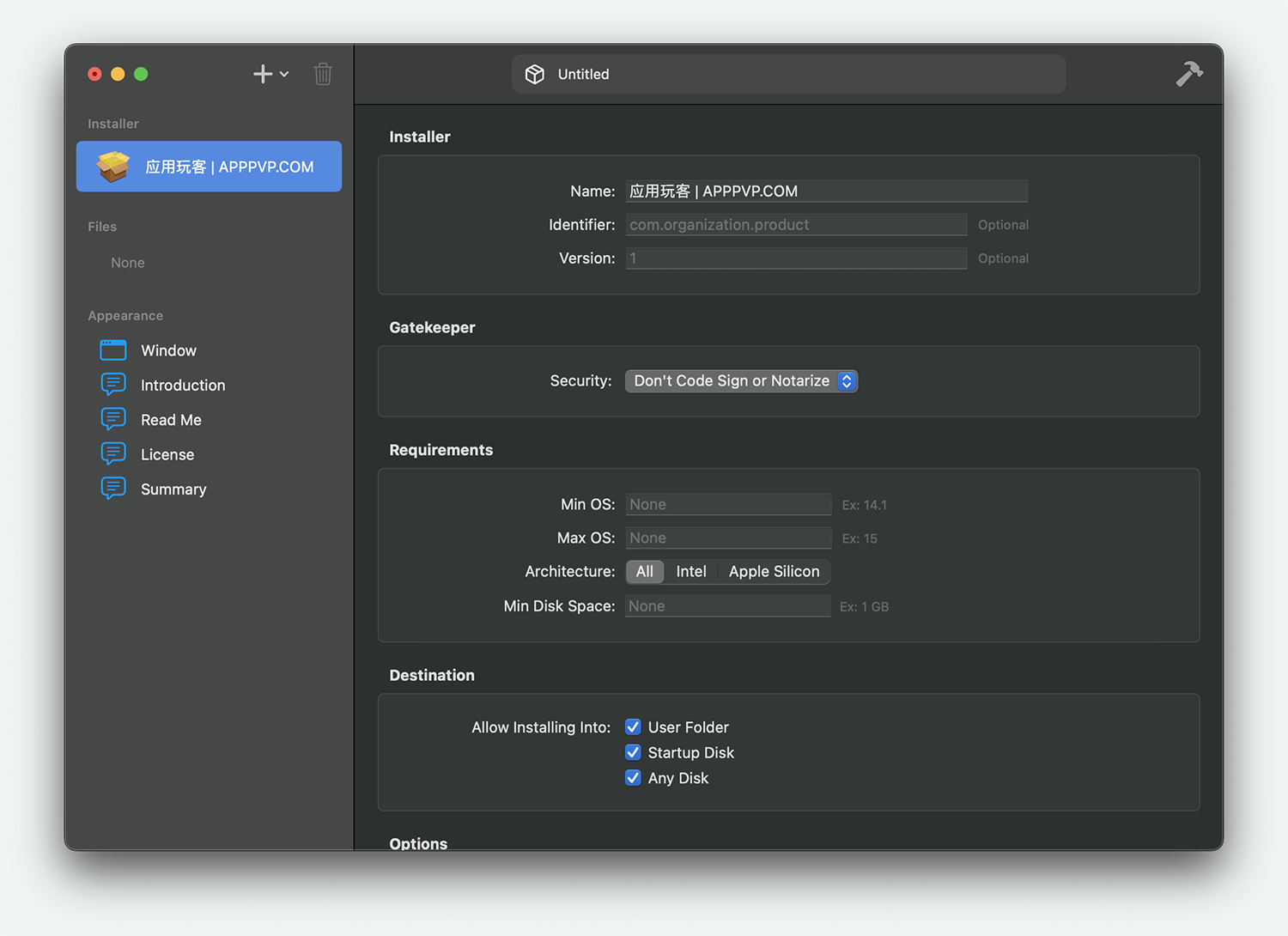Select Intel architecture segment

tap(691, 571)
